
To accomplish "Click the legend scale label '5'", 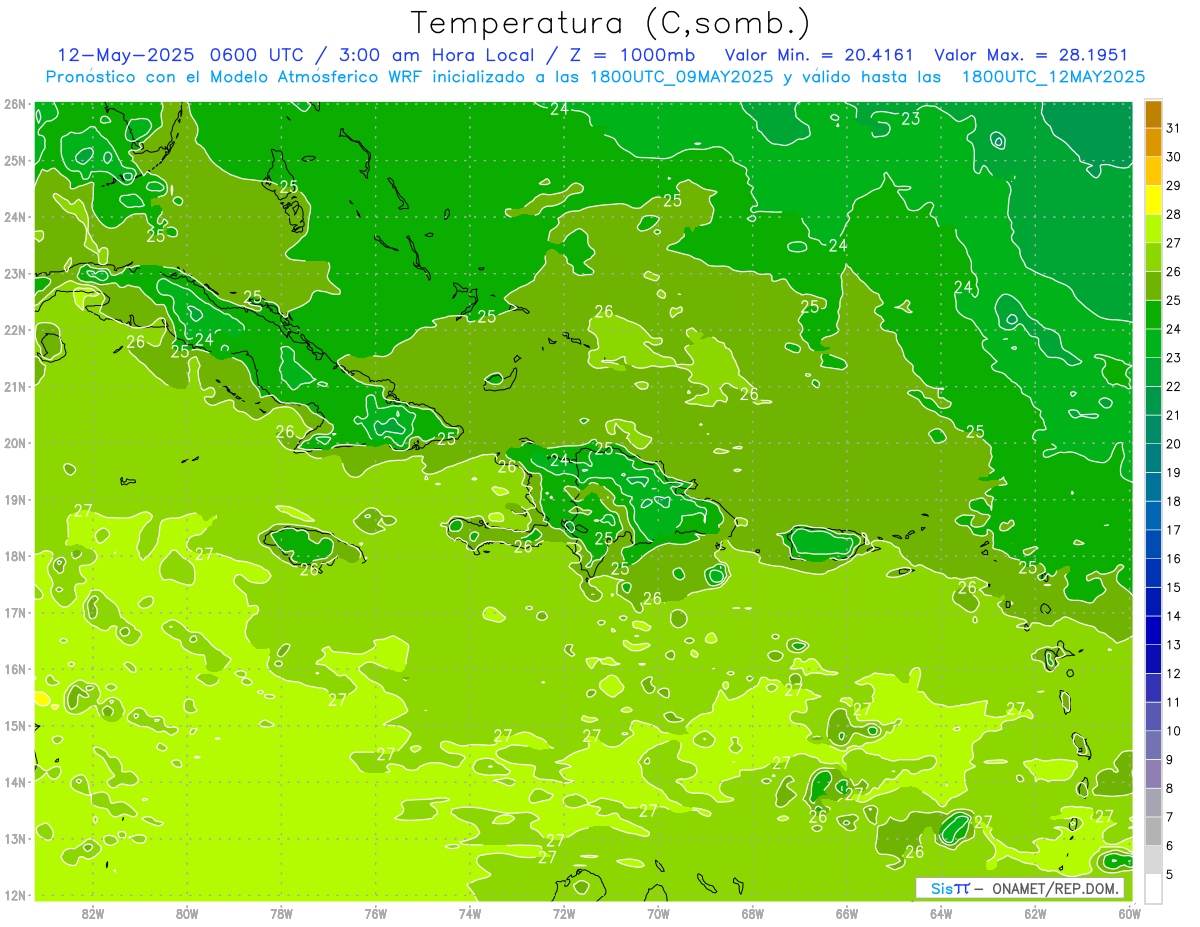I will click(1171, 874).
